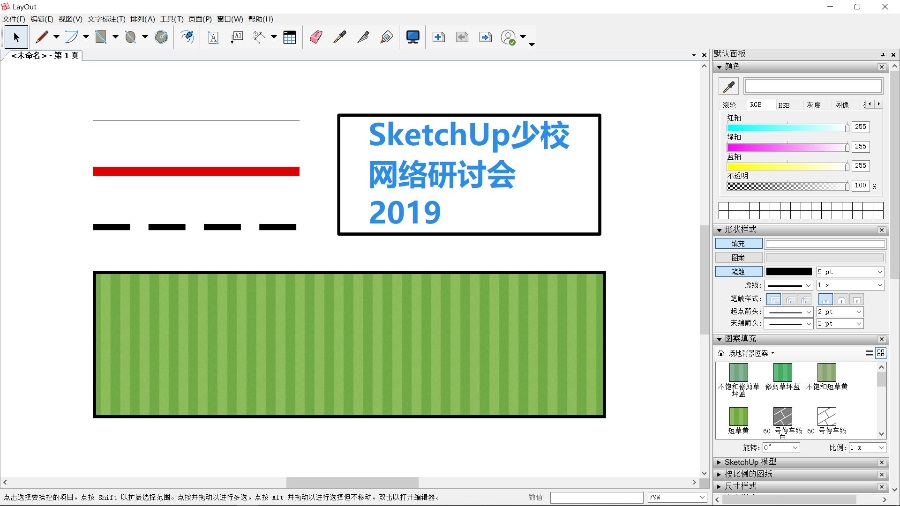The image size is (900, 506).
Task: Select the bevel corner stroke style
Action: 805,299
